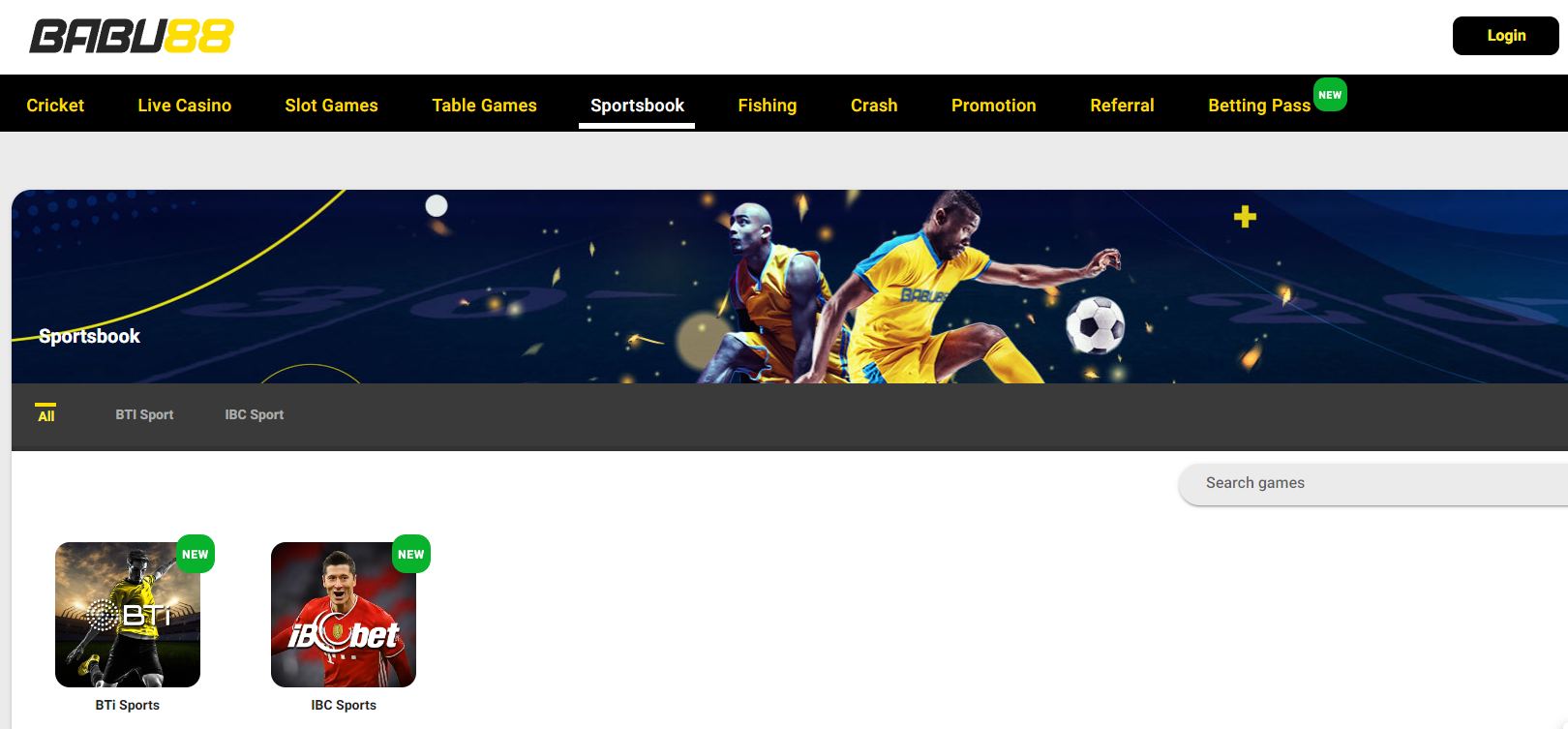The height and width of the screenshot is (729, 1568).
Task: Open the Slot Games menu
Action: pos(331,105)
